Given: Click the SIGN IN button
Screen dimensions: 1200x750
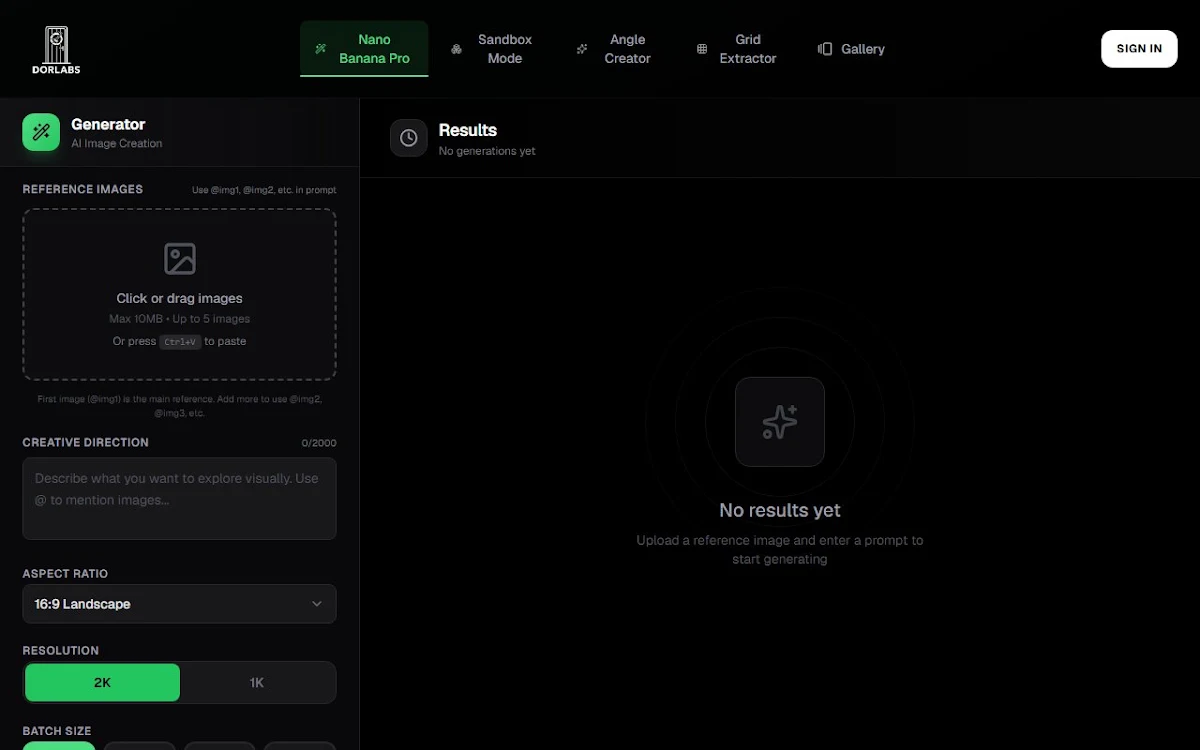Looking at the screenshot, I should [1139, 49].
